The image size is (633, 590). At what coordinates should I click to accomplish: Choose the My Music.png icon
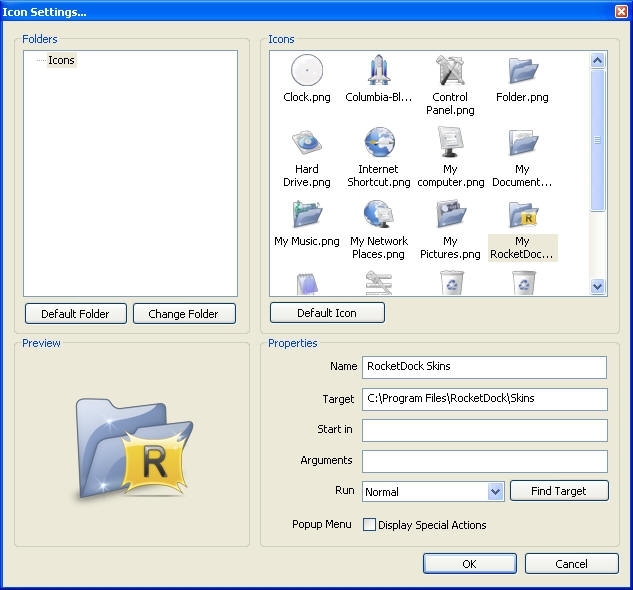click(x=307, y=214)
